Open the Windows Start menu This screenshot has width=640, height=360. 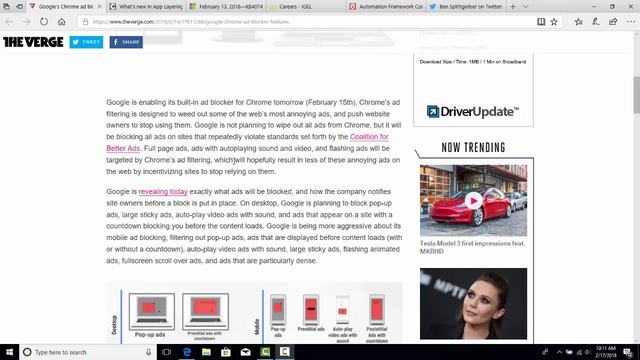click(9, 352)
